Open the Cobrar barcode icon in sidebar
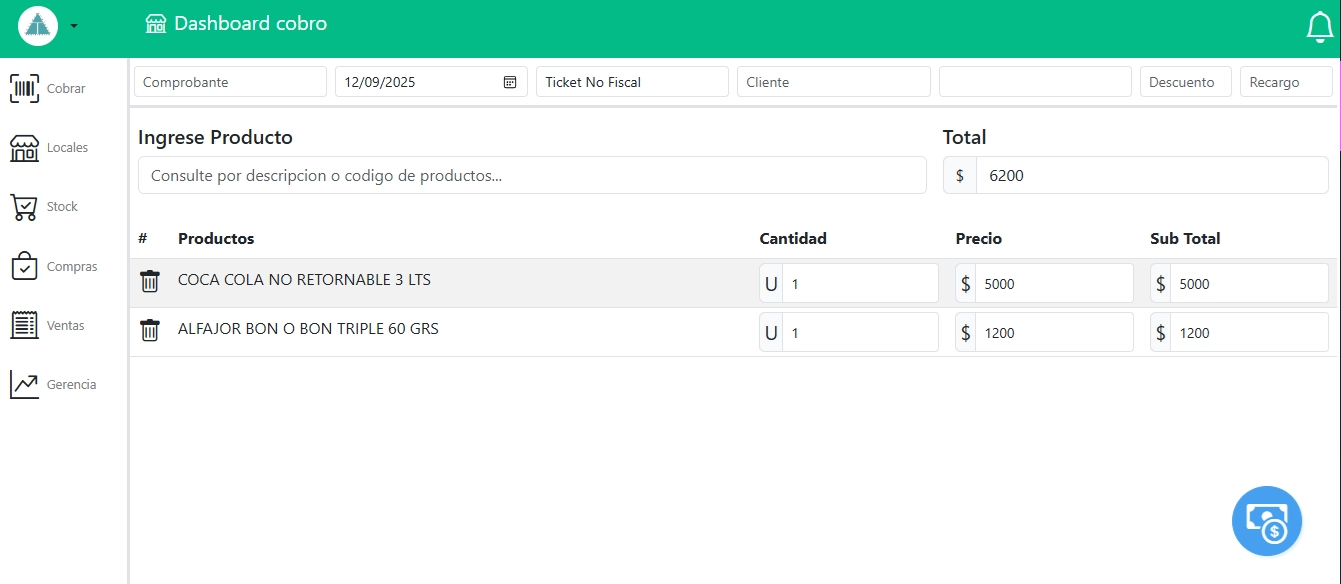This screenshot has height=584, width=1341. (x=25, y=88)
